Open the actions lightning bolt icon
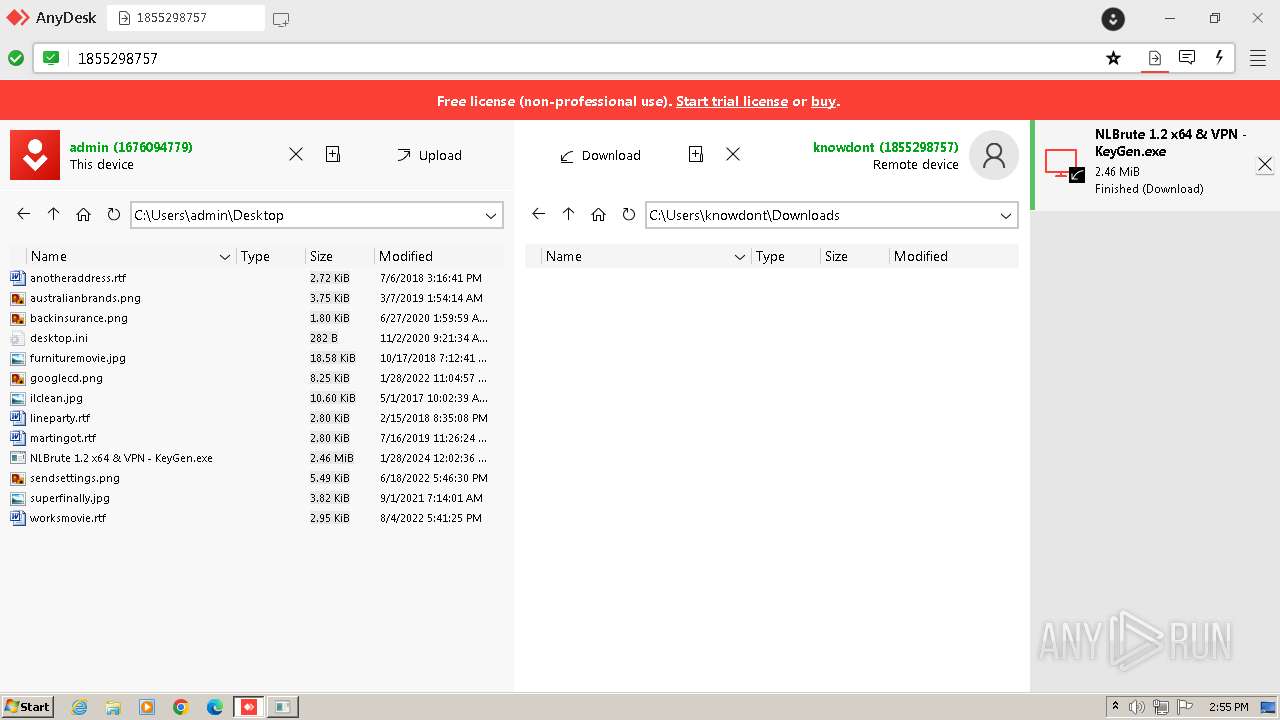This screenshot has height=720, width=1280. click(x=1219, y=58)
